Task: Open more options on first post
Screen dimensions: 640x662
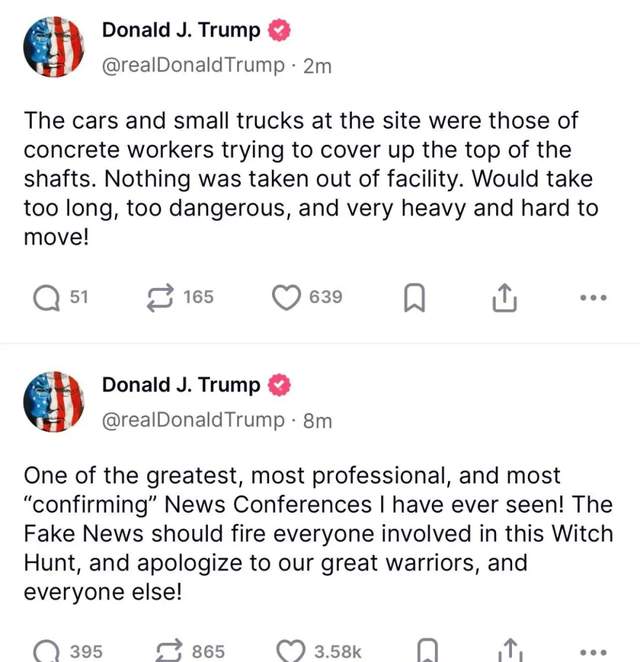Action: pos(592,298)
